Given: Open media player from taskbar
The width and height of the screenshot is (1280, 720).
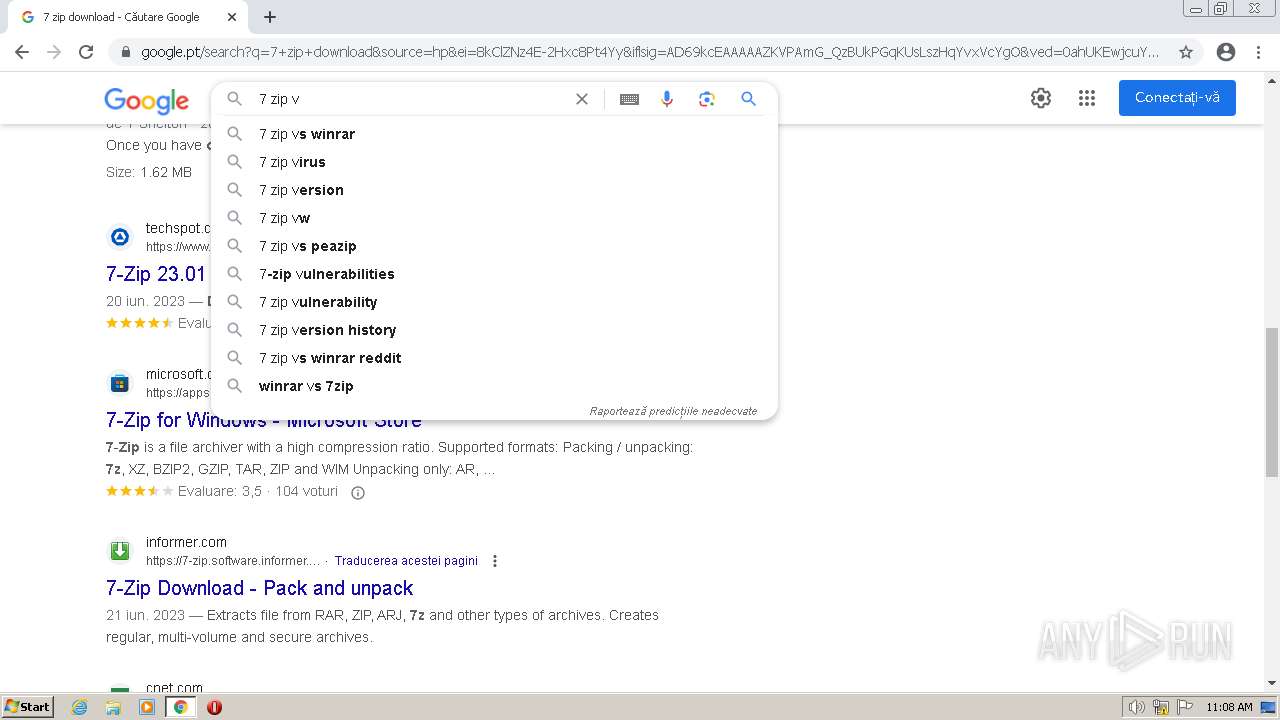Looking at the screenshot, I should pyautogui.click(x=147, y=707).
